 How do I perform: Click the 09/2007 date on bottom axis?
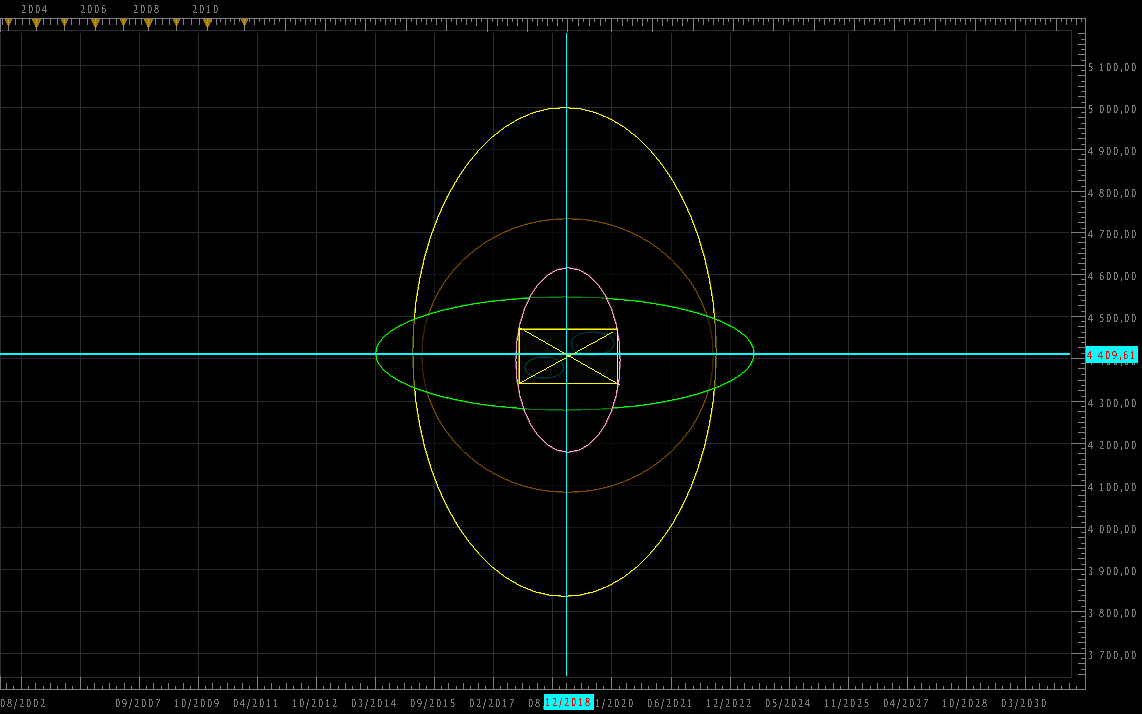point(138,704)
